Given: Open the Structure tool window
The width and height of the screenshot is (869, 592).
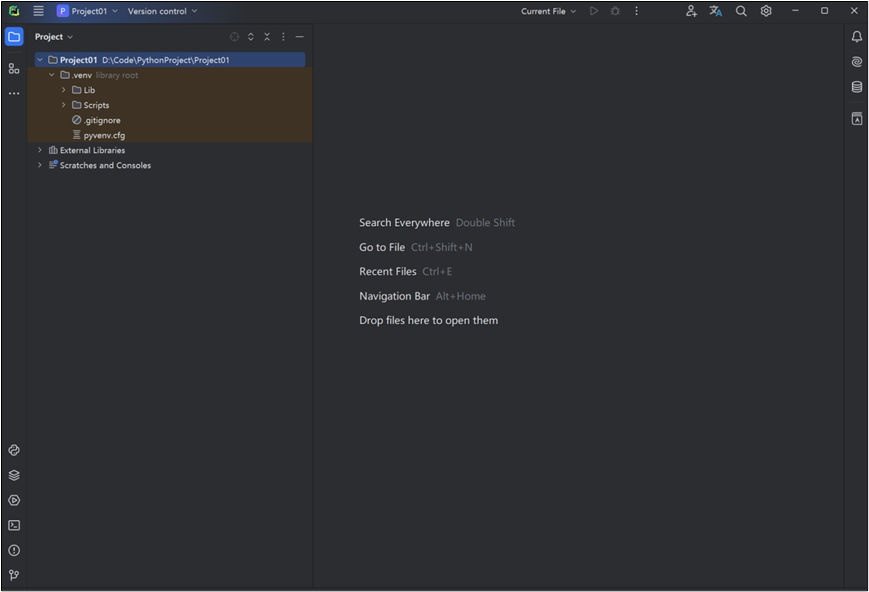Looking at the screenshot, I should 14,68.
